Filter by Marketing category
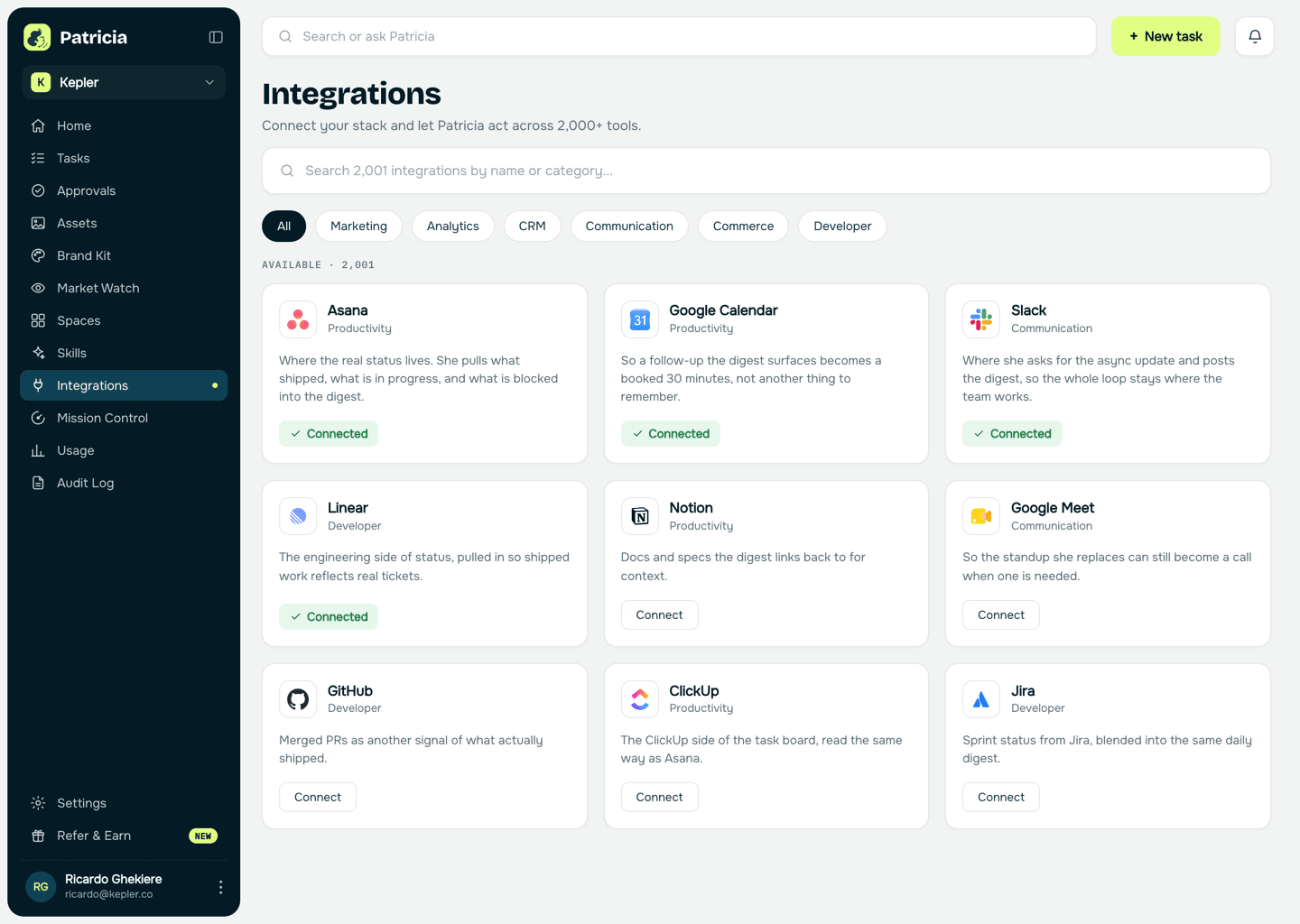1300x924 pixels. 358,226
